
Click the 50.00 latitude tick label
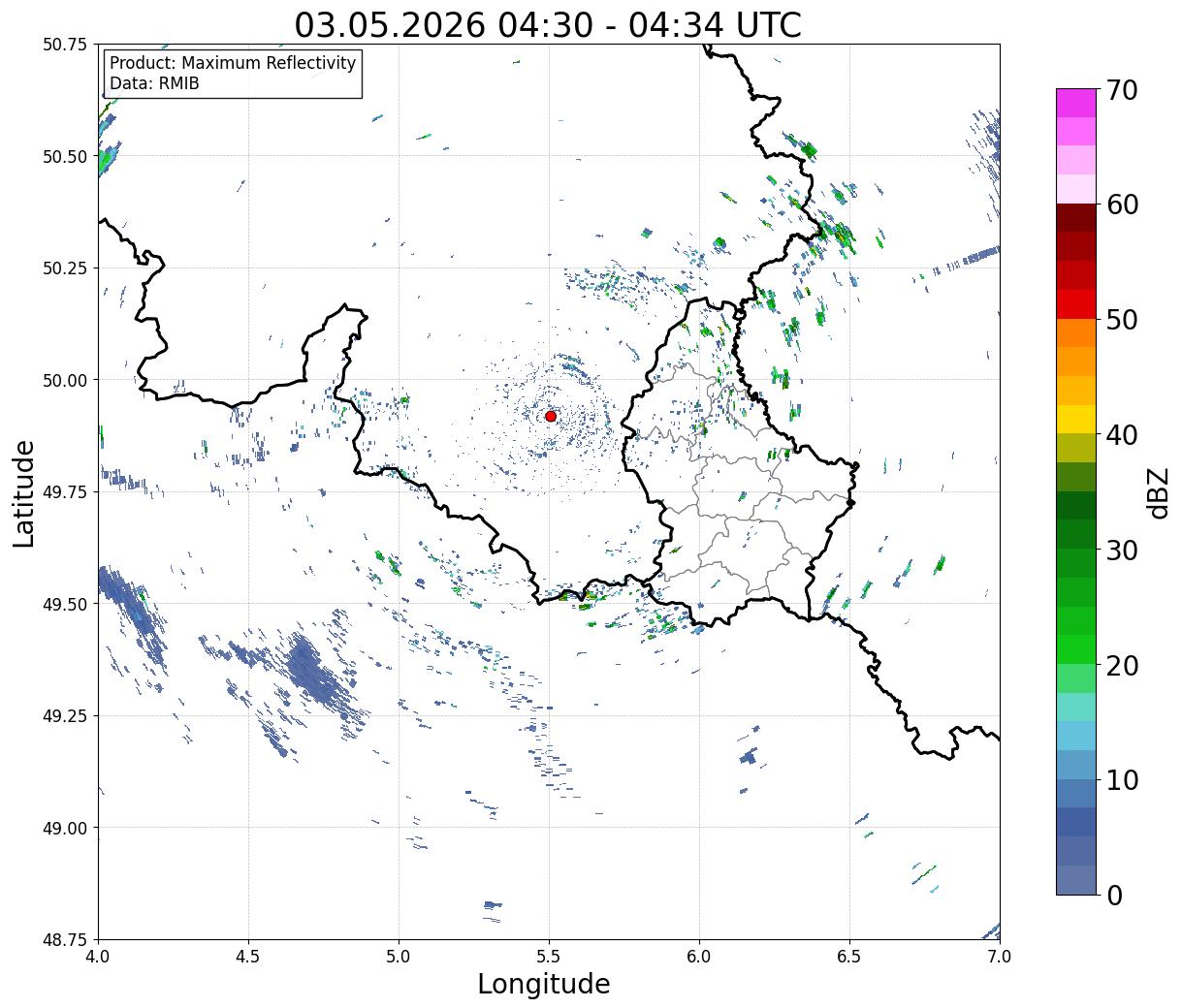click(x=65, y=380)
